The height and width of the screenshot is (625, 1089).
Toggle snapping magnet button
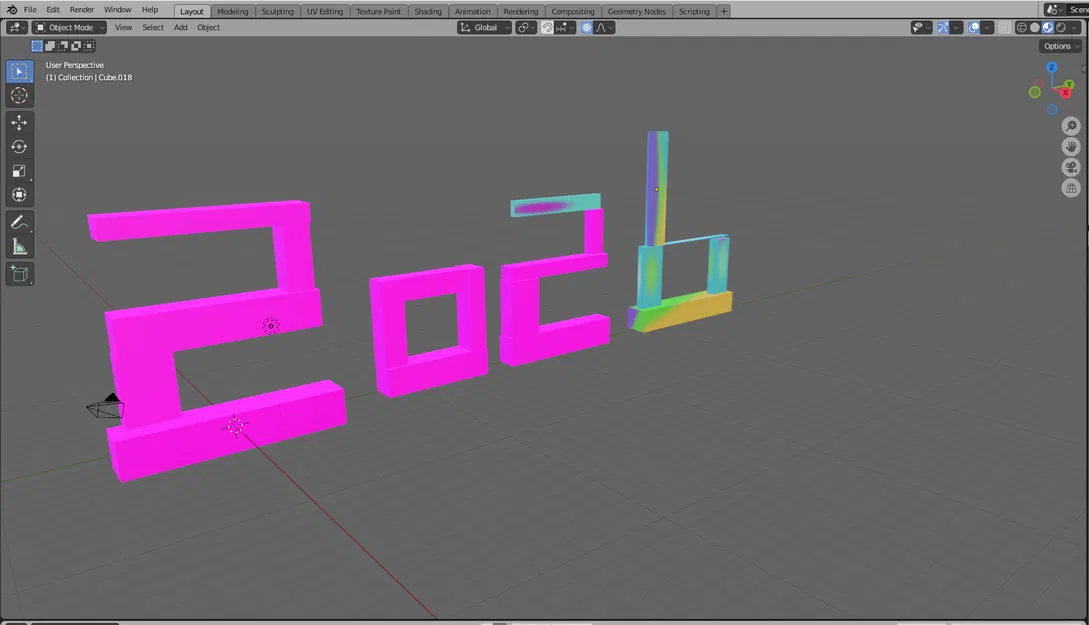(547, 28)
